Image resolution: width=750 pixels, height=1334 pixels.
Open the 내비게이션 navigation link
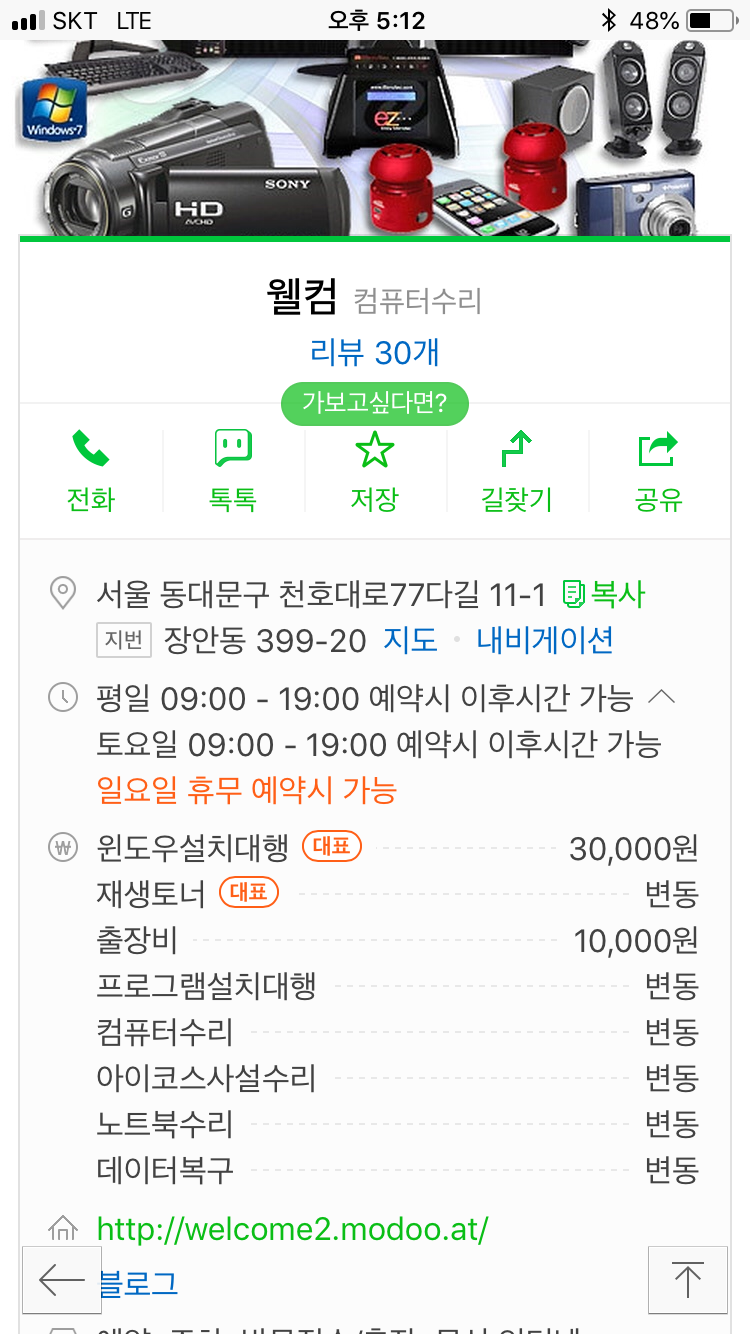coord(545,640)
